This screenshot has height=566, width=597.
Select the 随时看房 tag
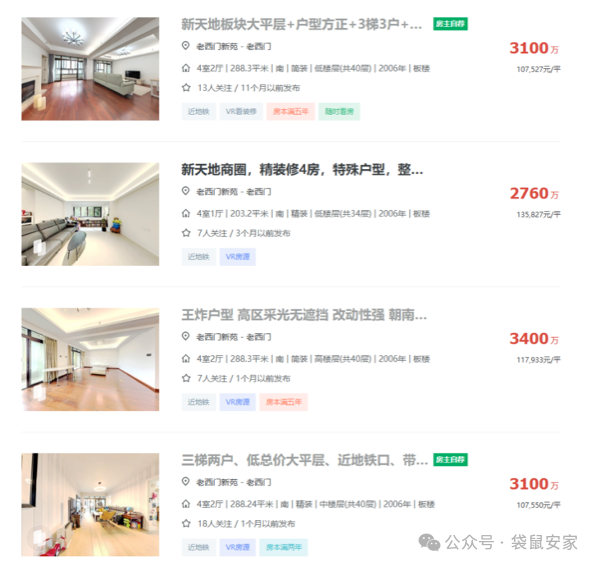click(339, 112)
